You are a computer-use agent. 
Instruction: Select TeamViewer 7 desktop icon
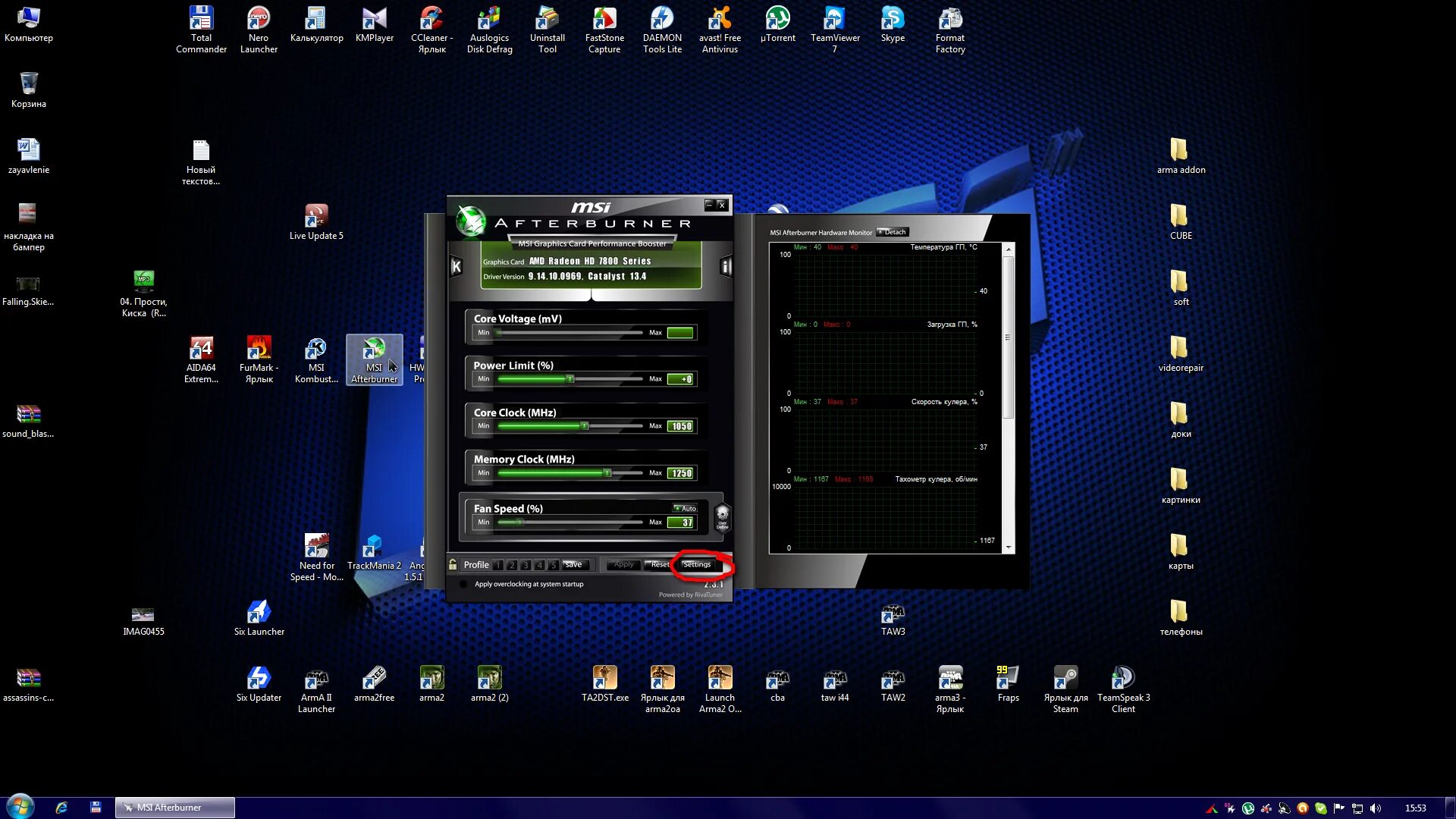point(835,30)
